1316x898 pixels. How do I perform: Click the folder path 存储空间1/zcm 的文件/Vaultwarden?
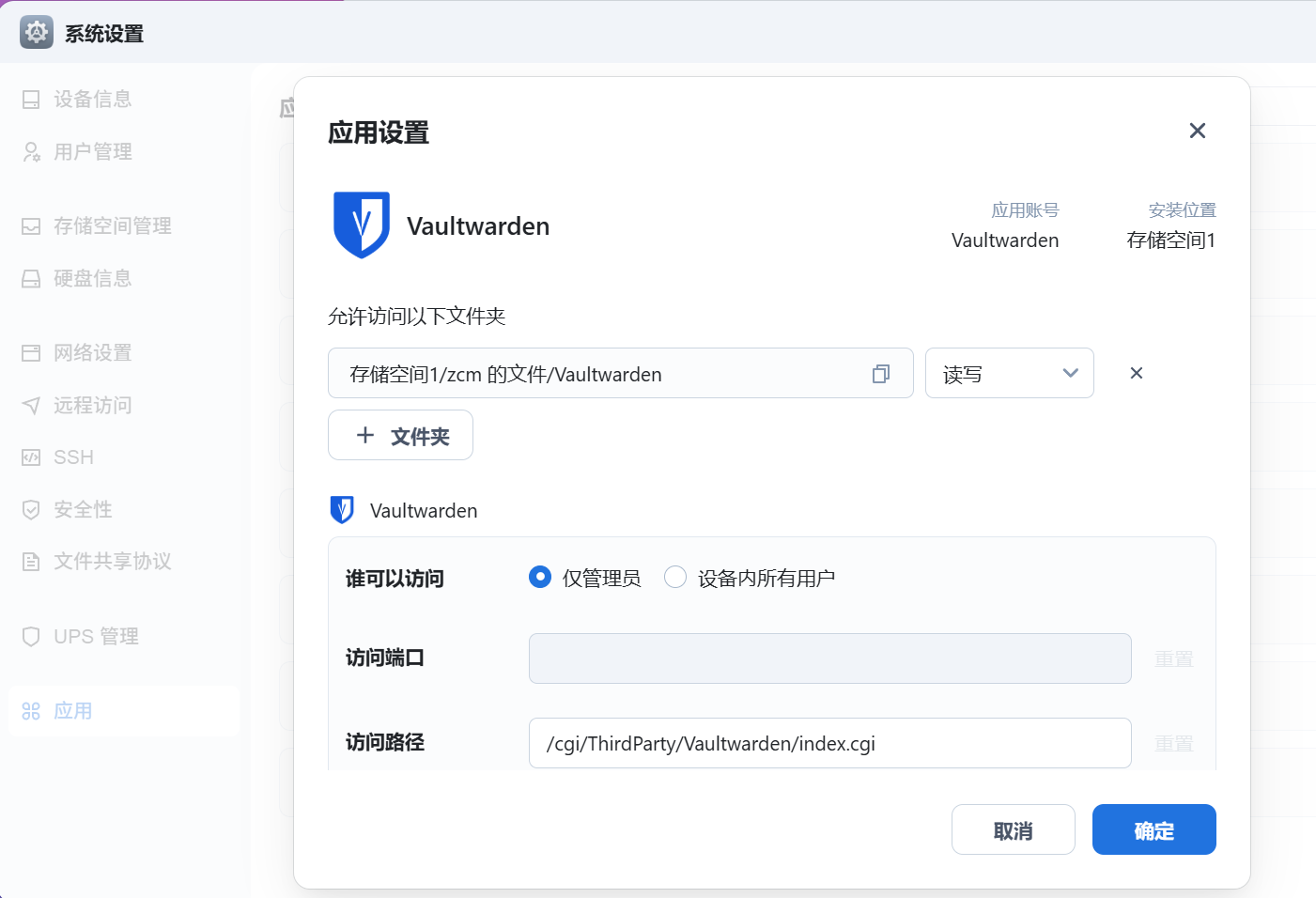(505, 374)
